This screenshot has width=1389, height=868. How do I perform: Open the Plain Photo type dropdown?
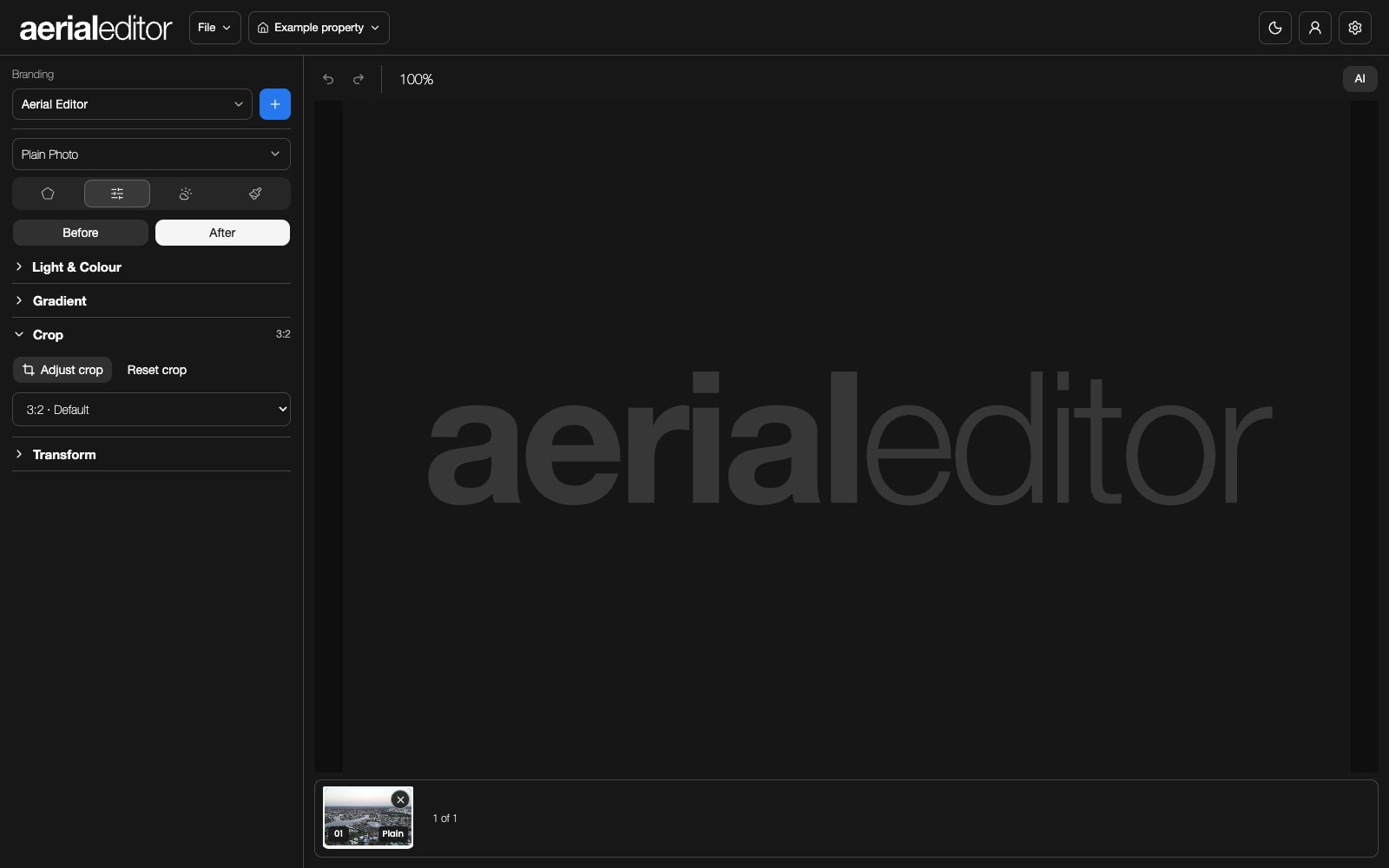tap(151, 155)
